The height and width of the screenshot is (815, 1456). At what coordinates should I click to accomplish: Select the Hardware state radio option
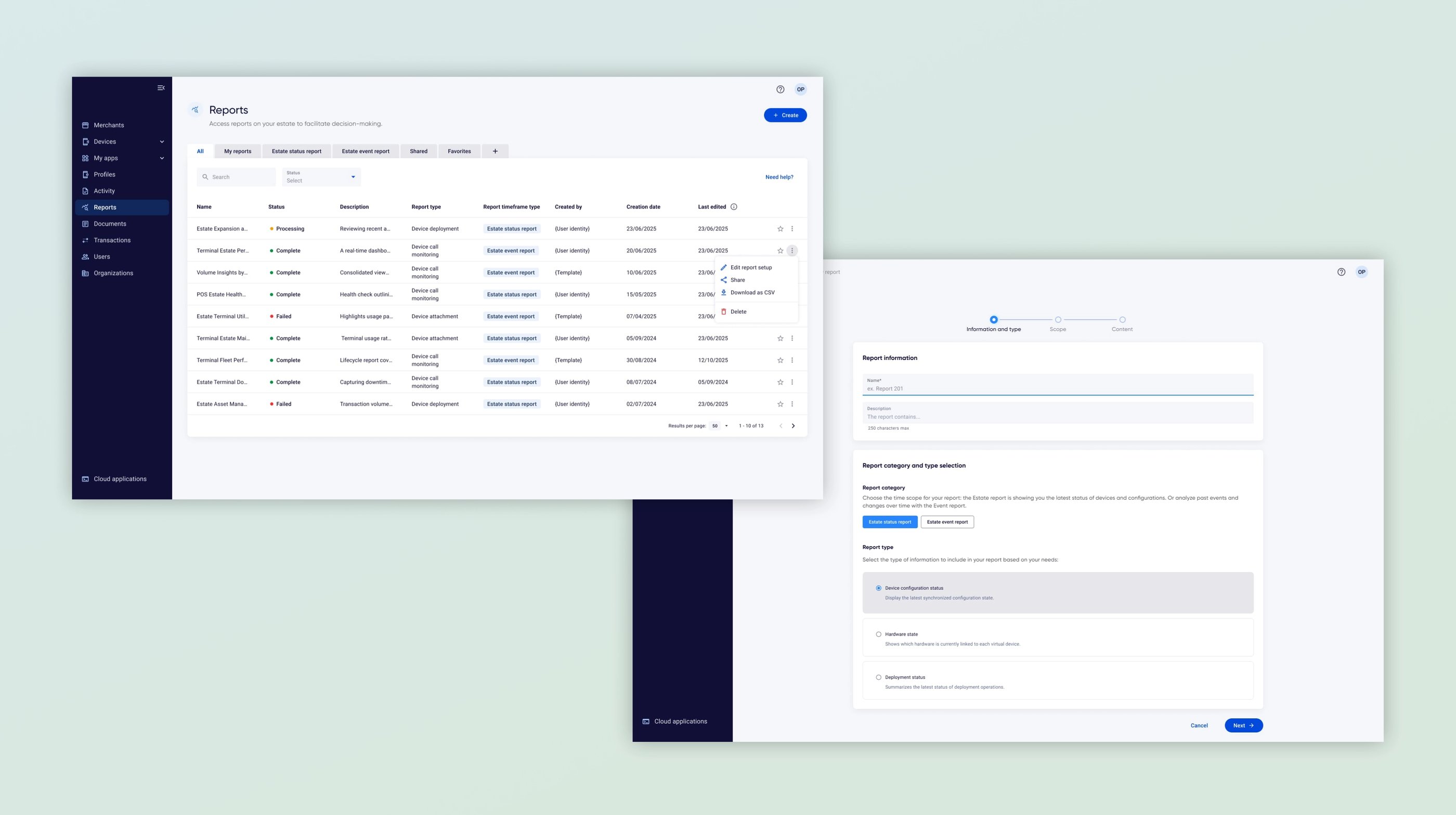coord(878,634)
